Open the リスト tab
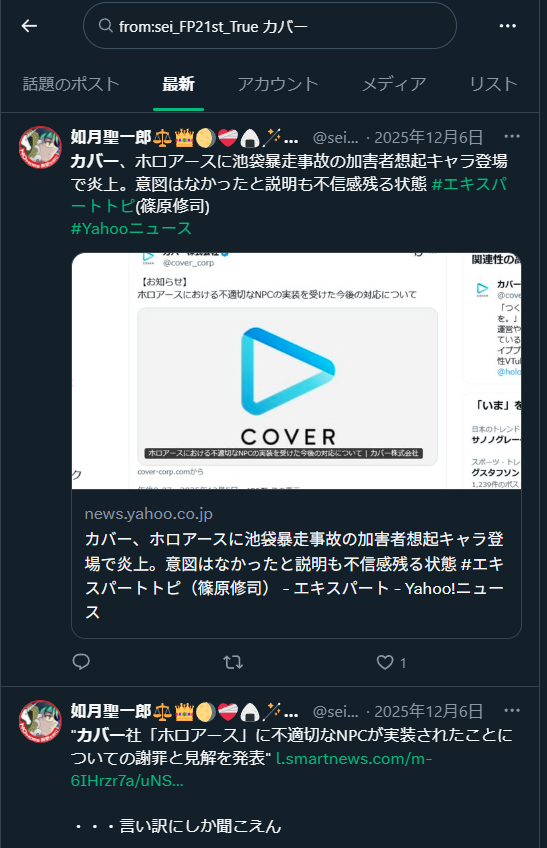This screenshot has width=547, height=848. (x=493, y=84)
